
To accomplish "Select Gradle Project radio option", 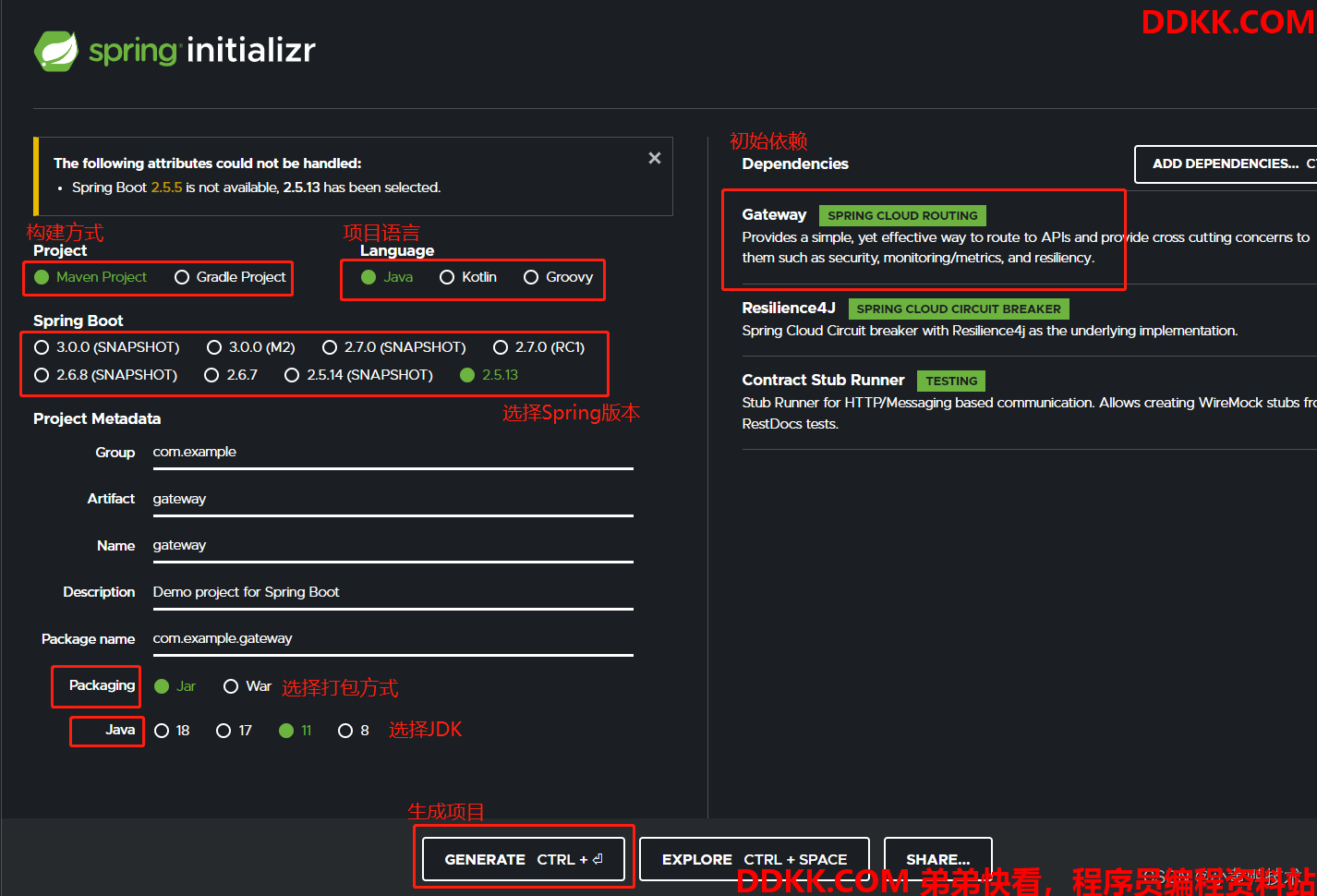I will pos(231,277).
